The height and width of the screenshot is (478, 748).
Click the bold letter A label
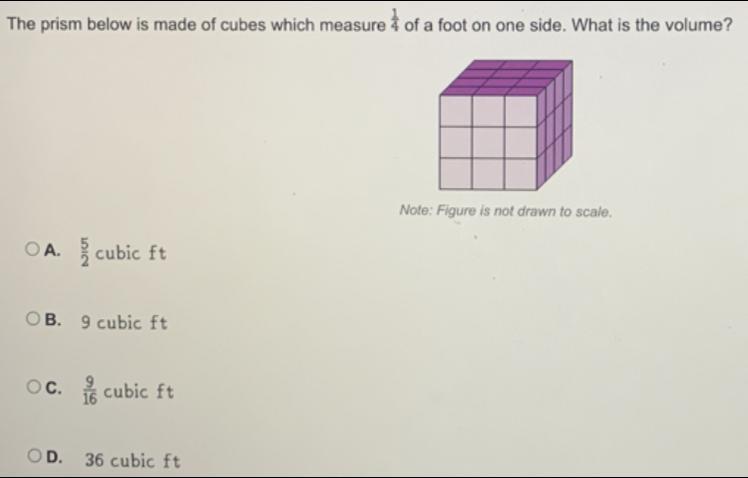tap(52, 250)
